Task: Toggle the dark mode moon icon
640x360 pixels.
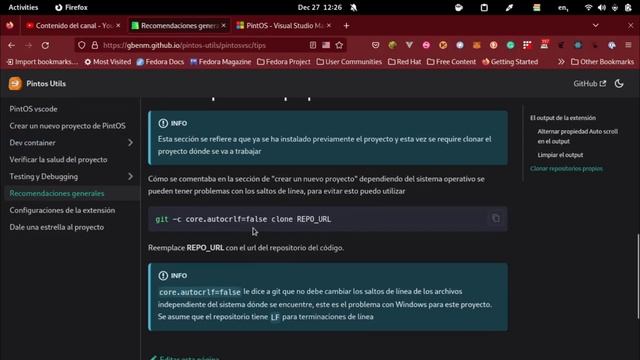Action: pyautogui.click(x=619, y=84)
